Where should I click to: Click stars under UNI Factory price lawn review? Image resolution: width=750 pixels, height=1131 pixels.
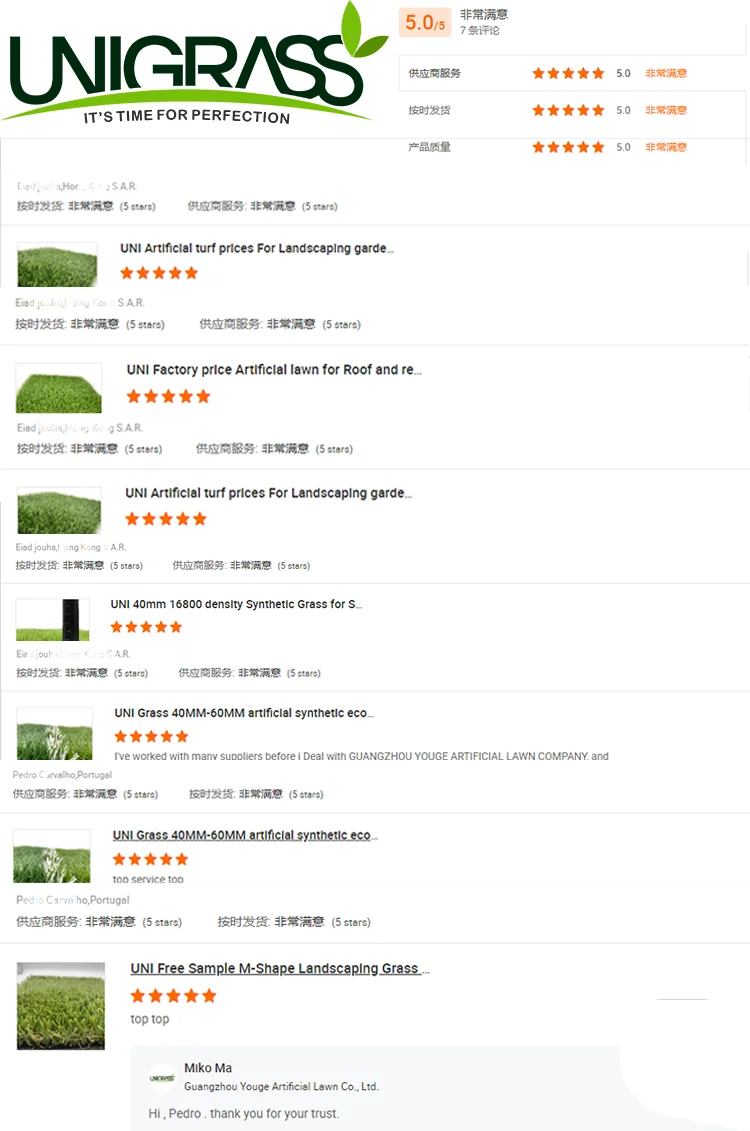tap(168, 396)
